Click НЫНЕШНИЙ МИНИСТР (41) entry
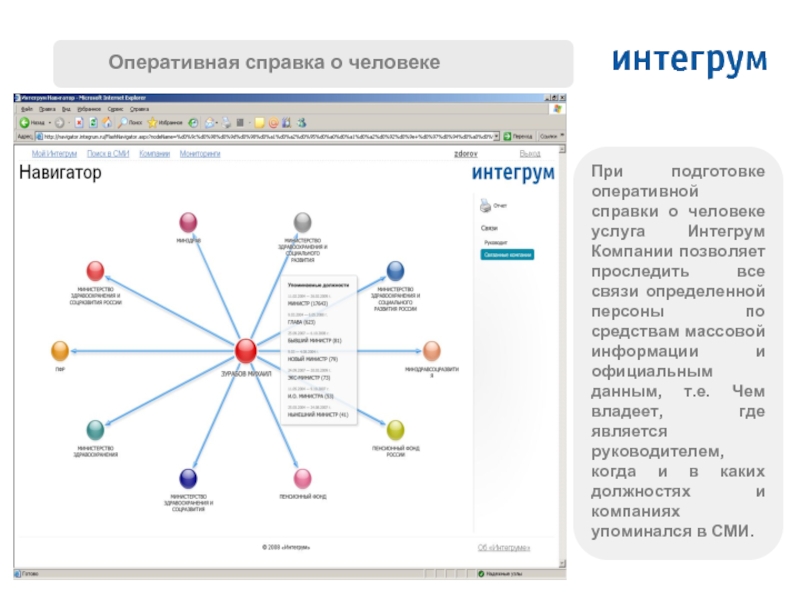800x600 pixels. 318,415
